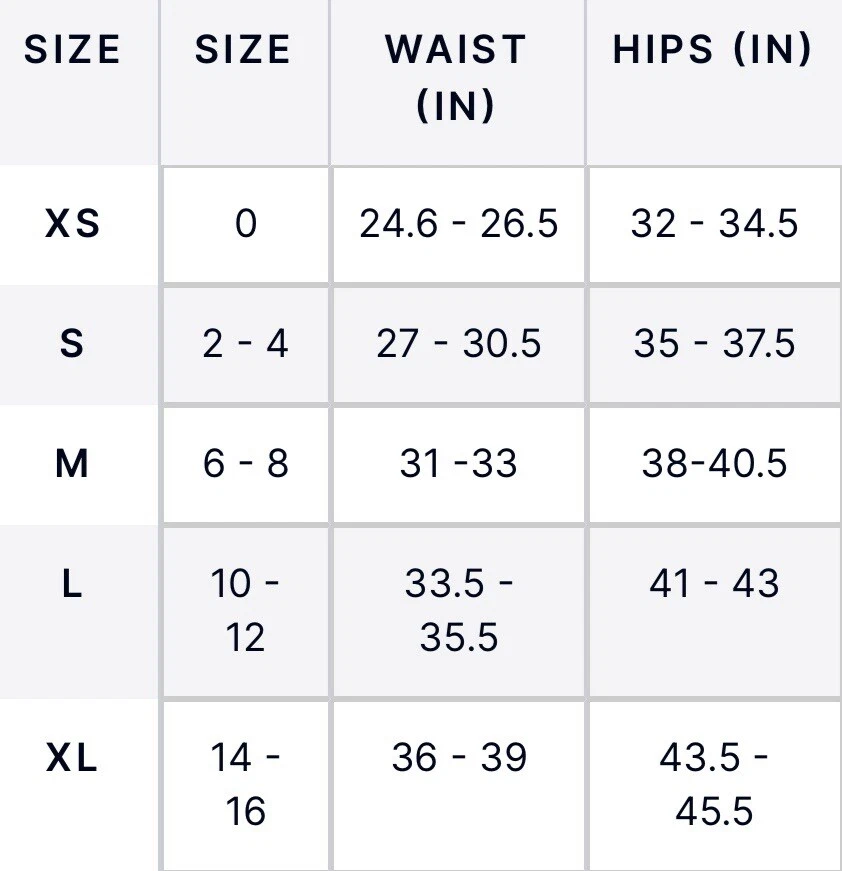Viewport: 842px width, 871px height.
Task: Select waist range 31 - 33
Action: point(459,463)
